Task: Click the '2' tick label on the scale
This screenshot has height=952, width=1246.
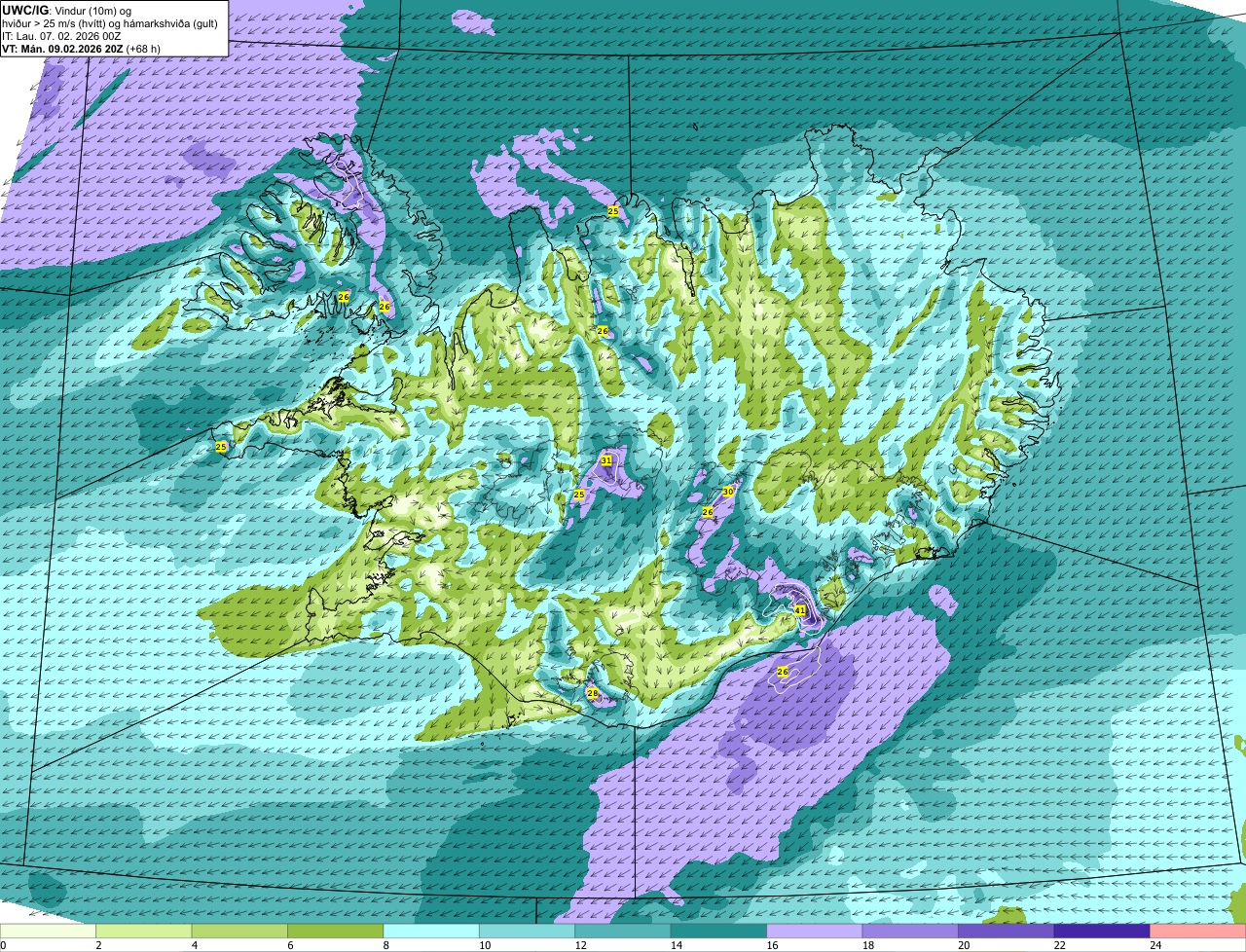Action: pos(98,944)
